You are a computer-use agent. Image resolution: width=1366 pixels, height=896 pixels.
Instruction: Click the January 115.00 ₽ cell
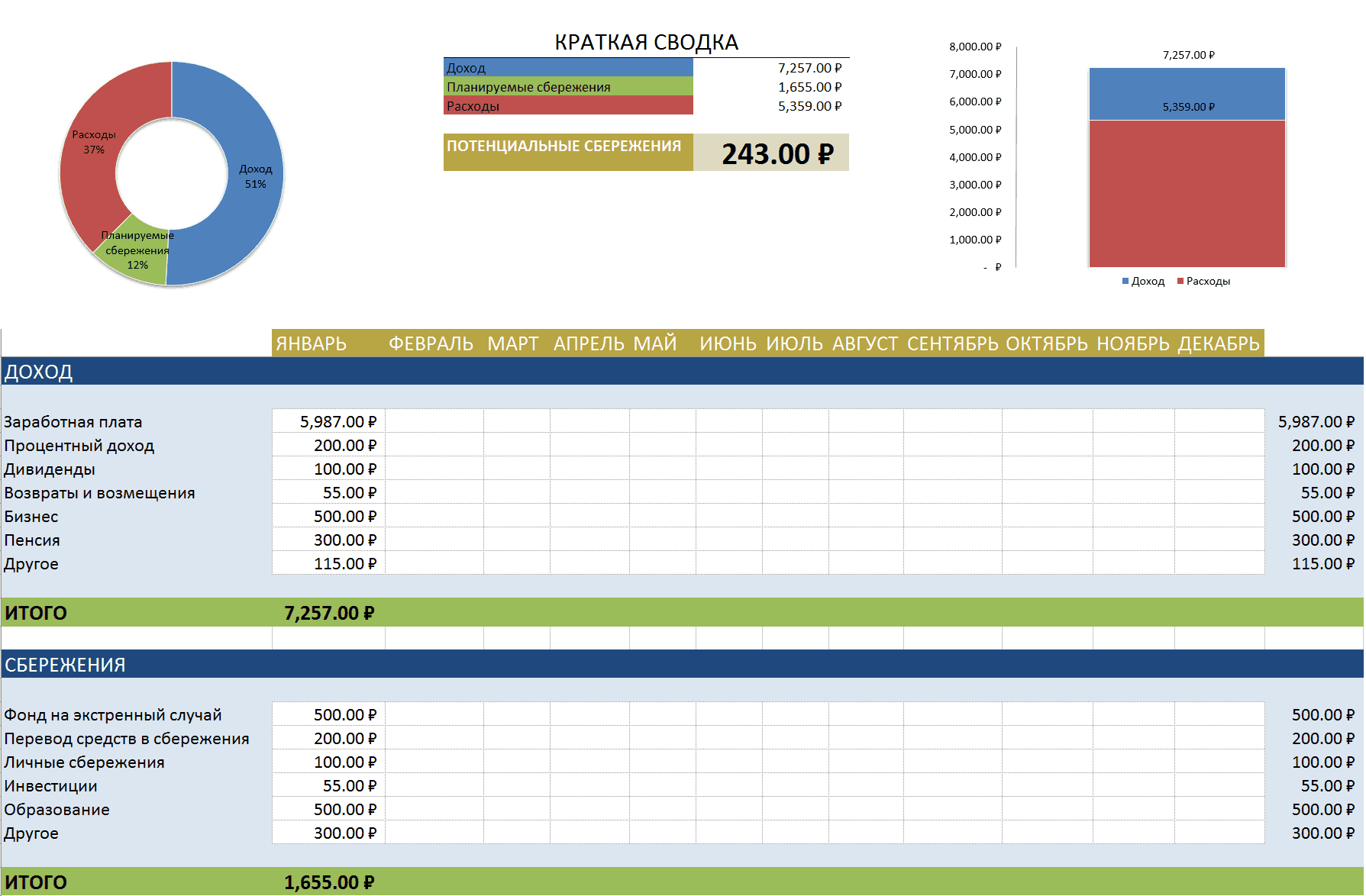(x=328, y=563)
